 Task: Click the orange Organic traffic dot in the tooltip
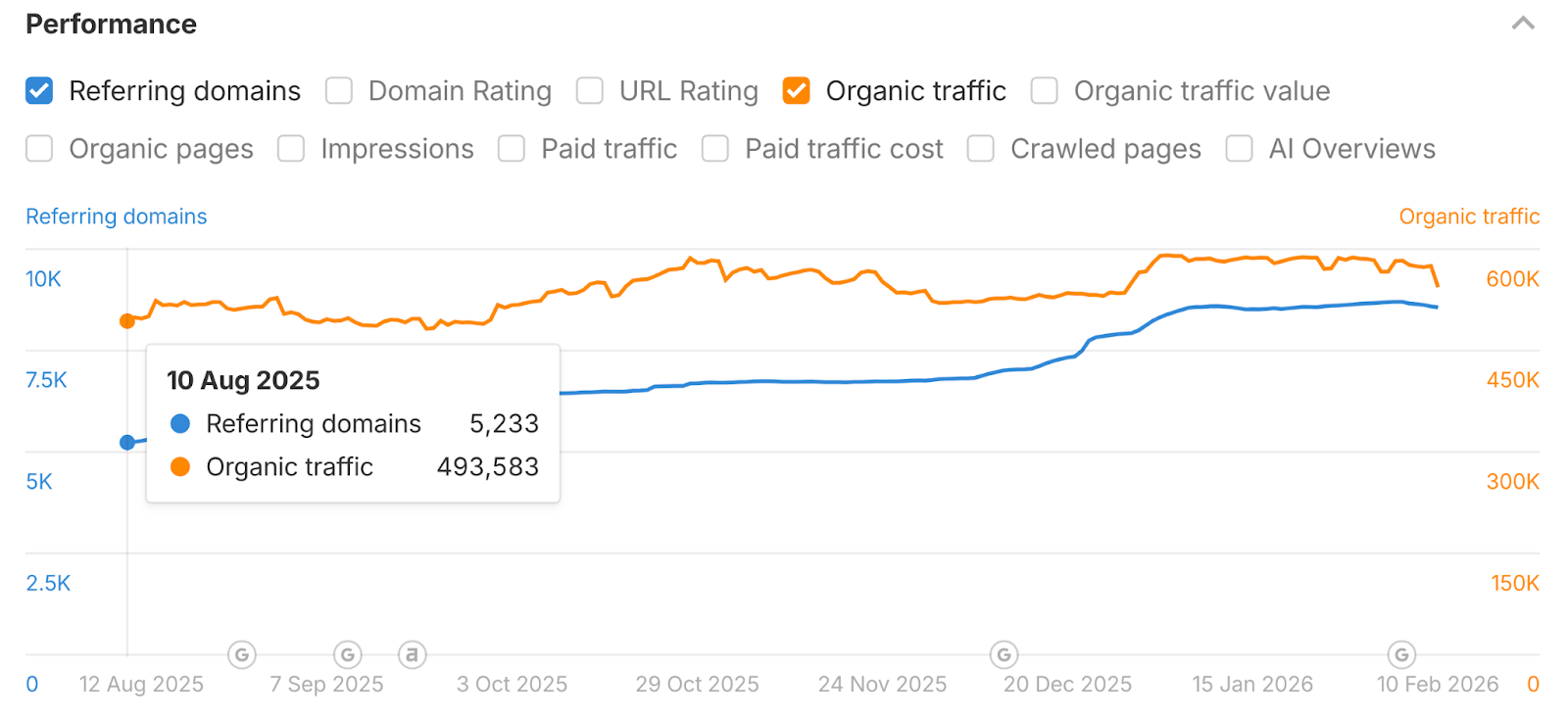point(179,467)
